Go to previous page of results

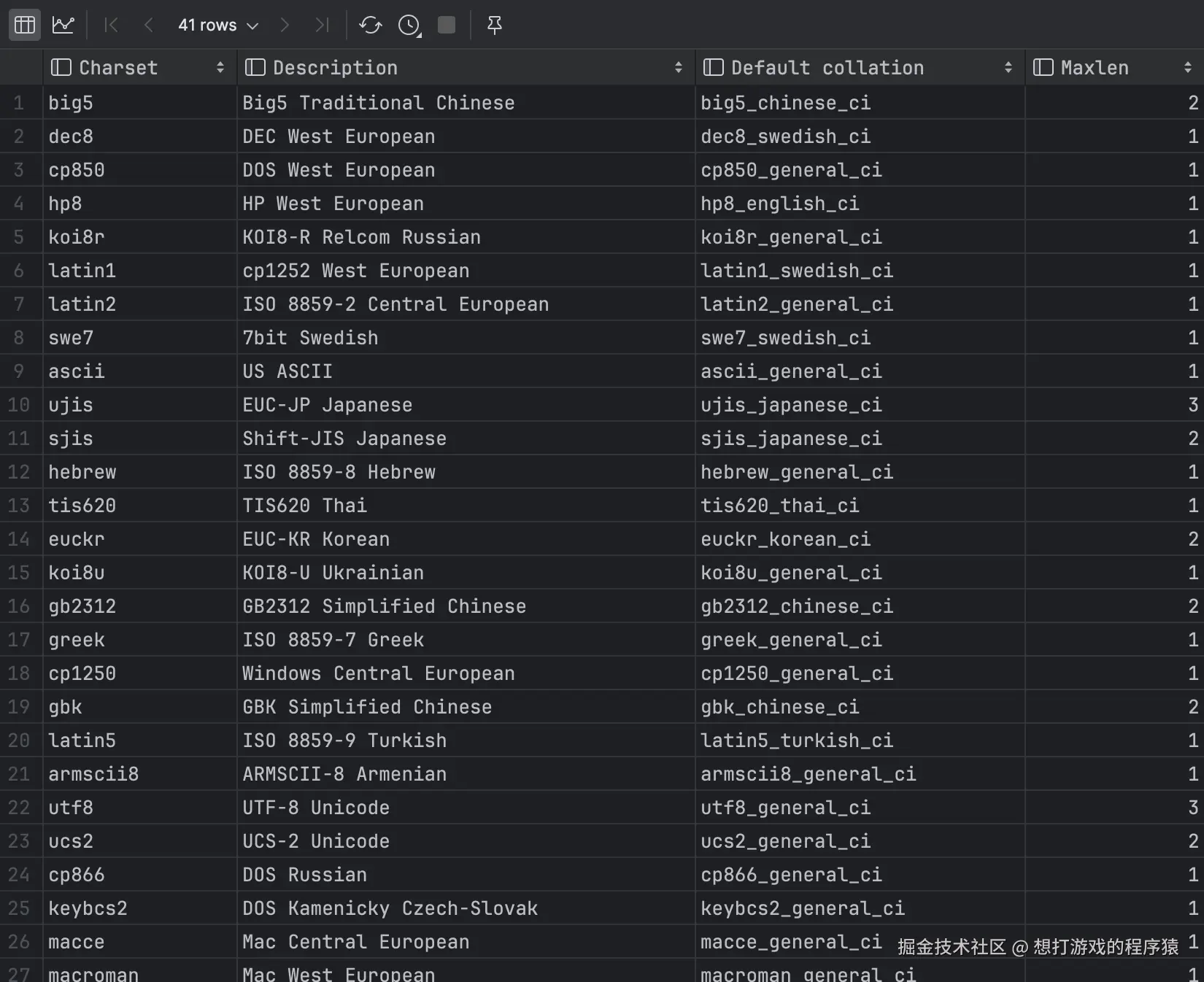click(x=148, y=25)
